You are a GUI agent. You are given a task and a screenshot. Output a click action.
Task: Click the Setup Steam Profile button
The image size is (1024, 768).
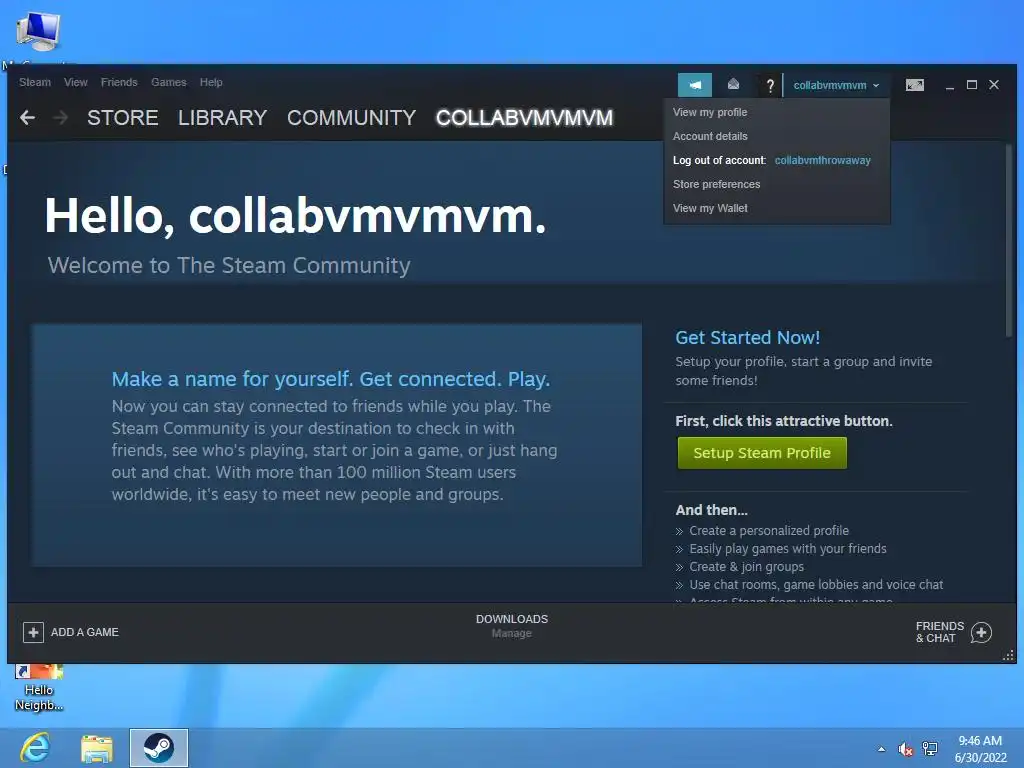[x=762, y=453]
